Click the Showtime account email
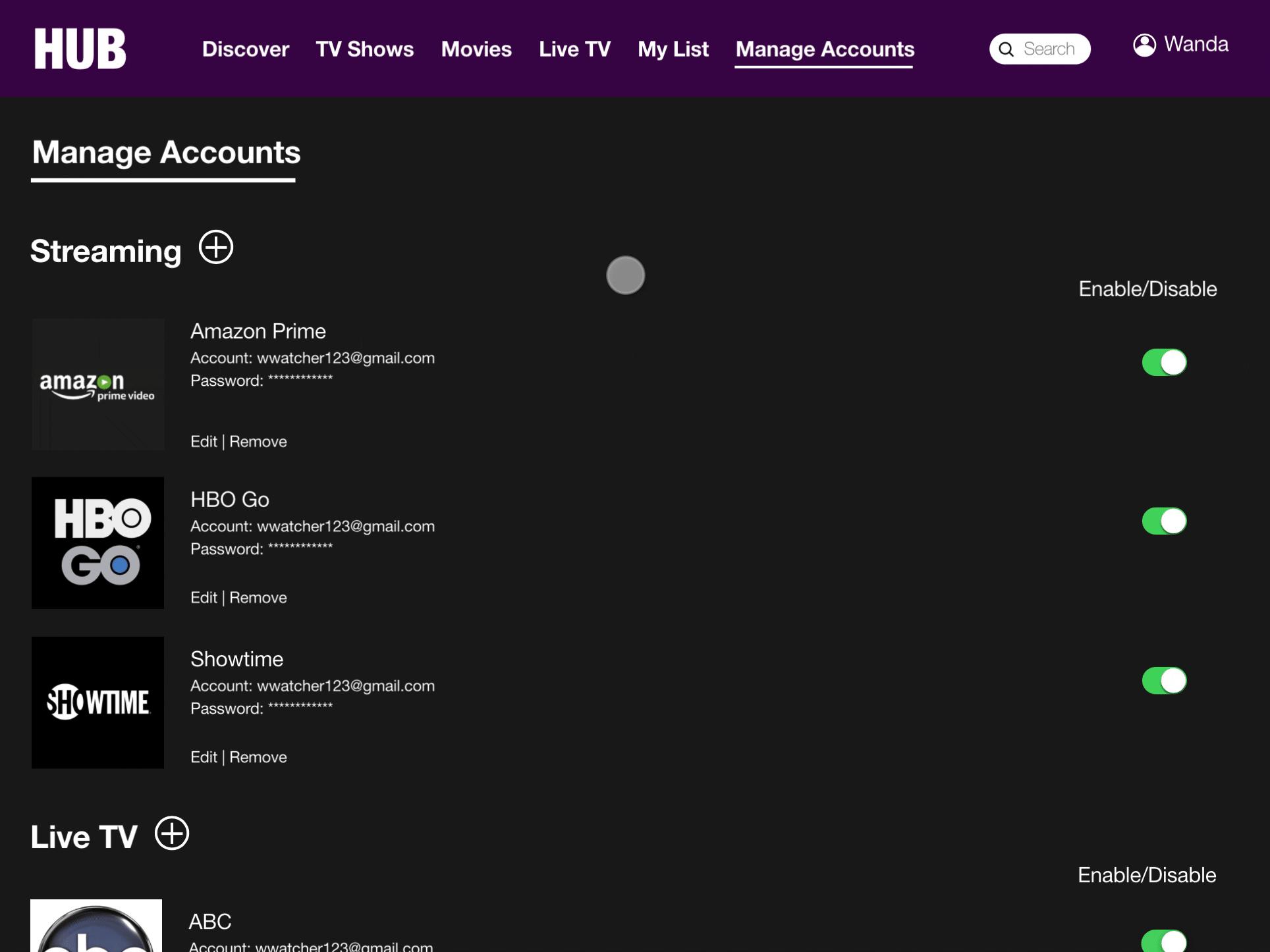Viewport: 1270px width, 952px height. point(346,686)
